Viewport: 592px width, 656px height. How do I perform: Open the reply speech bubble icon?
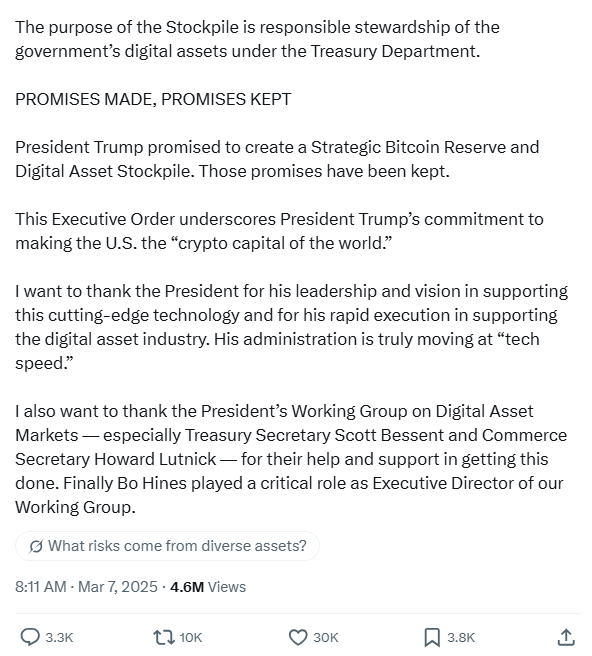tap(30, 637)
